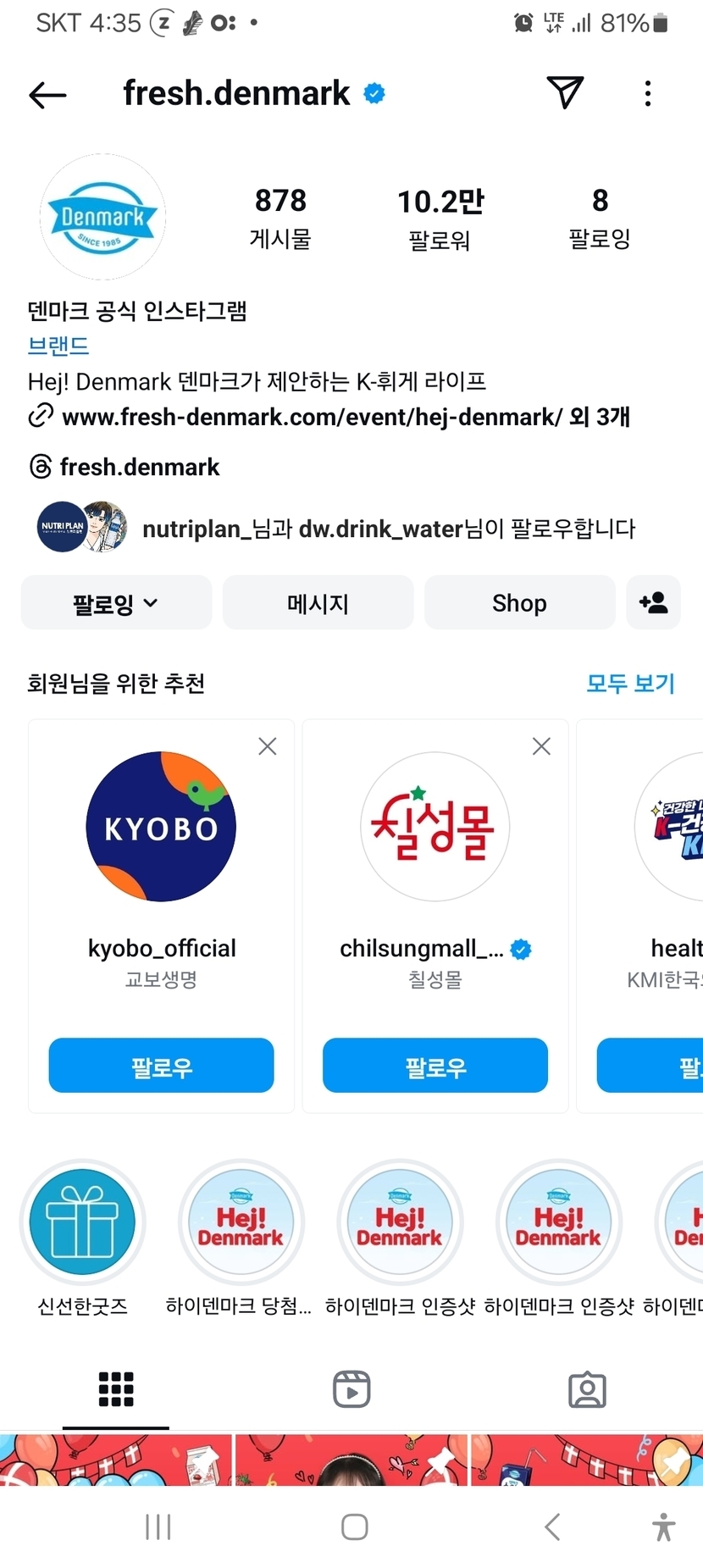The width and height of the screenshot is (703, 1568).
Task: Tap the back arrow icon
Action: point(47,95)
